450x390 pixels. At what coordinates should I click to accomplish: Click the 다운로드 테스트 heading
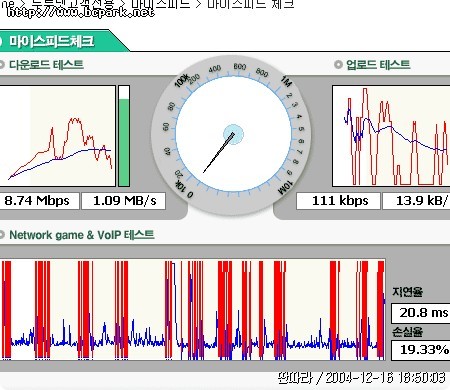(x=46, y=65)
